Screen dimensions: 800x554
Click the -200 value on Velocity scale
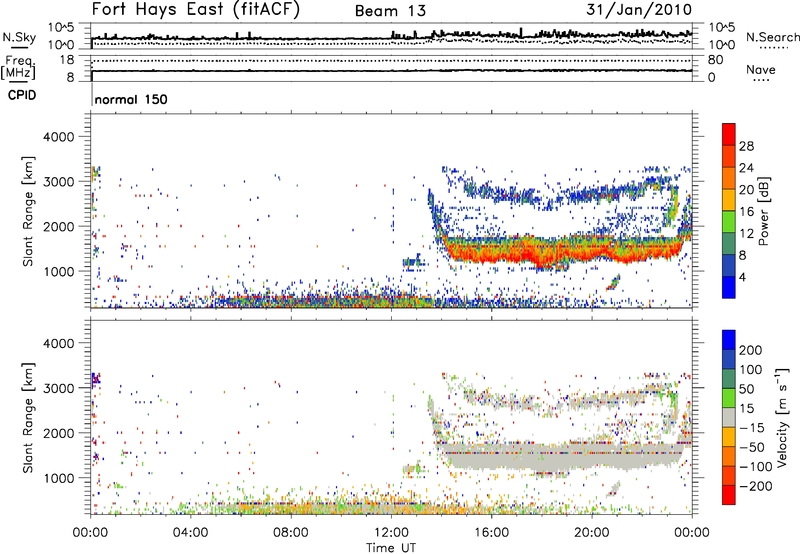[x=755, y=486]
